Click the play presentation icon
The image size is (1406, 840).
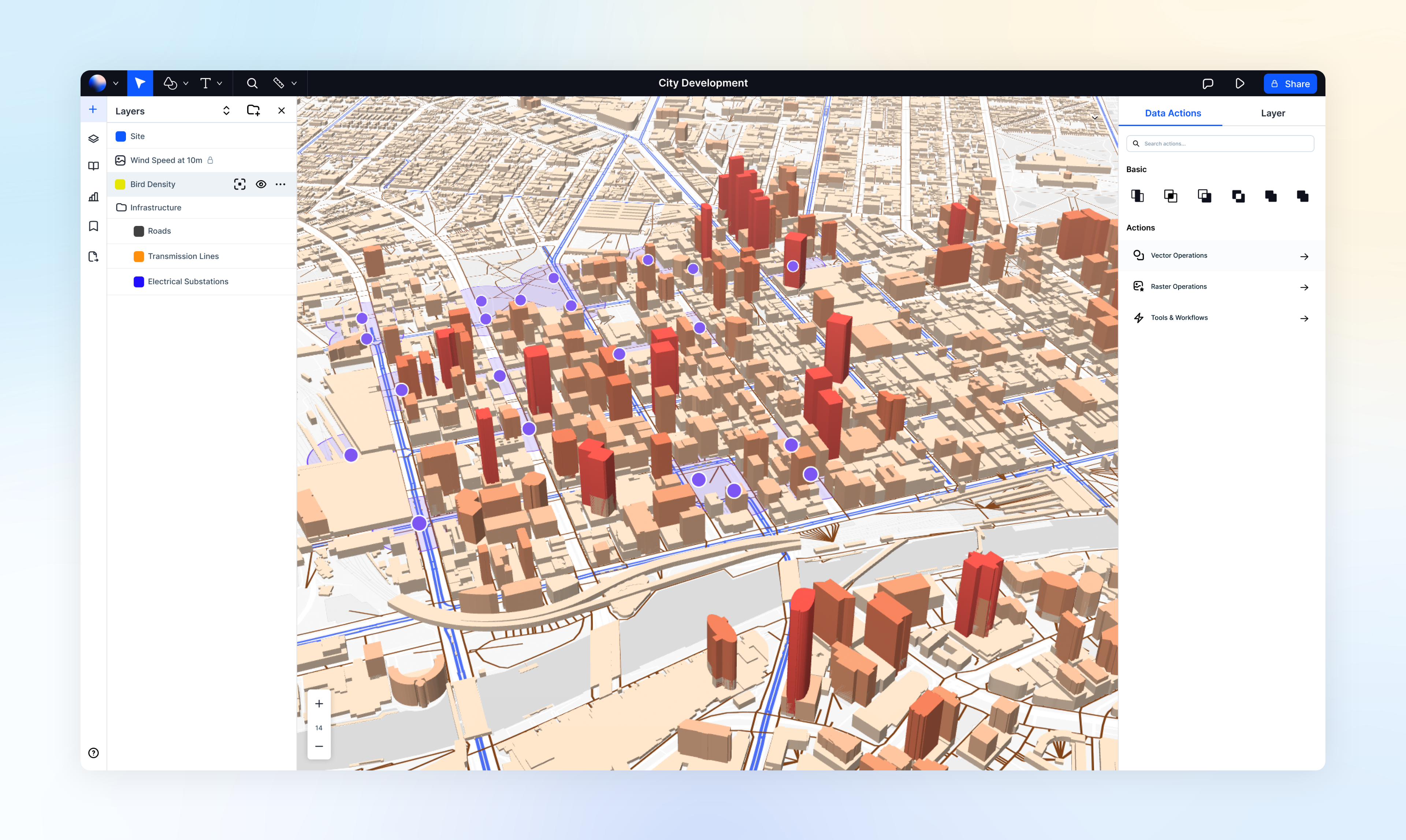point(1240,84)
